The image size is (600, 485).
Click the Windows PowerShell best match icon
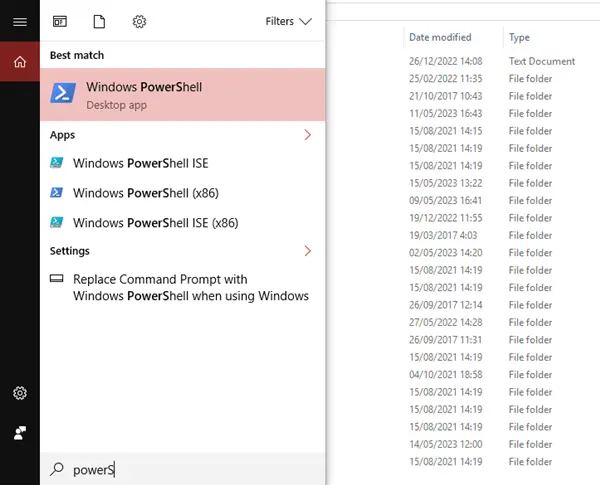pos(63,93)
